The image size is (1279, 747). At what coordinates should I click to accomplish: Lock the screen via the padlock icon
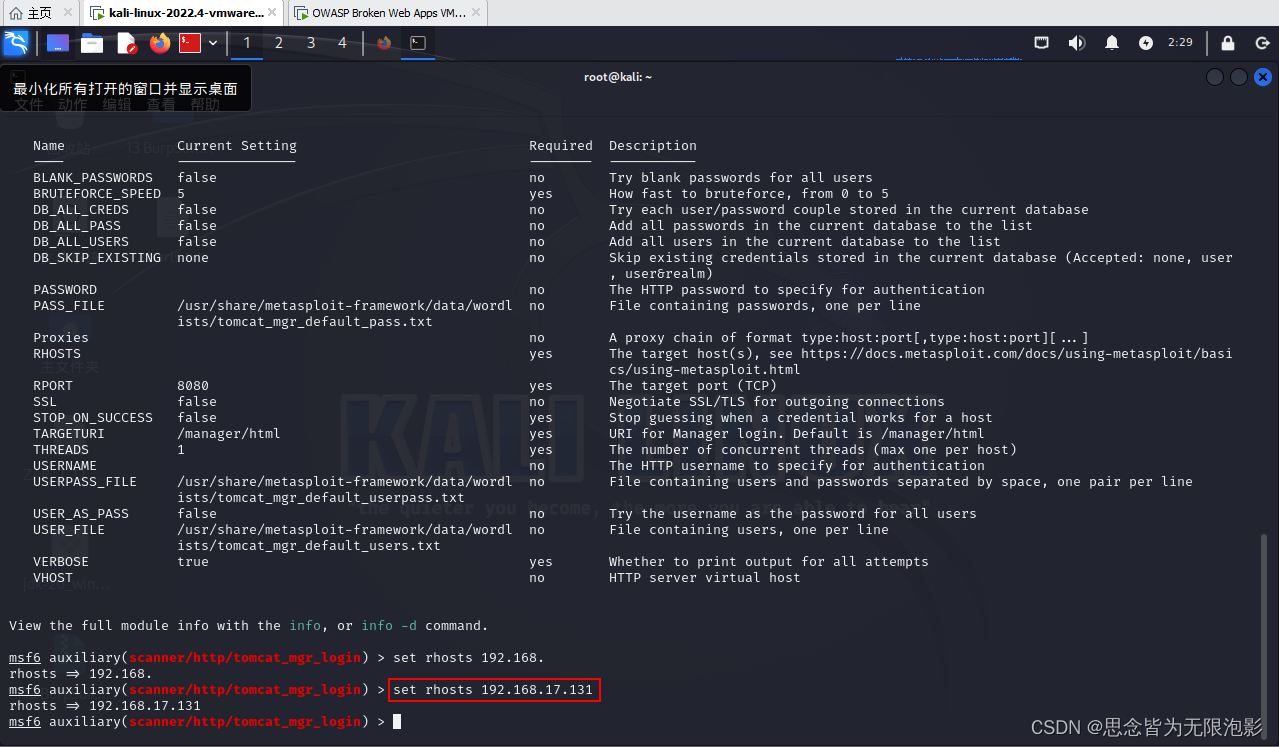point(1227,42)
